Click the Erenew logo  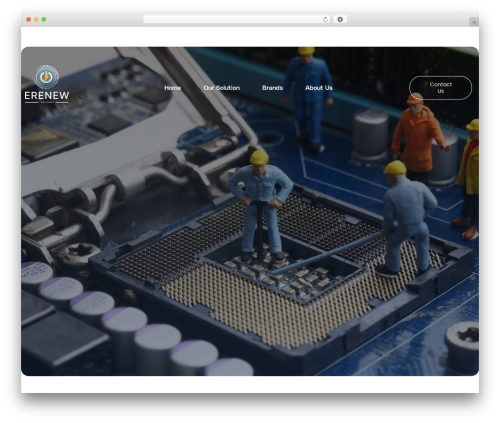coord(47,84)
